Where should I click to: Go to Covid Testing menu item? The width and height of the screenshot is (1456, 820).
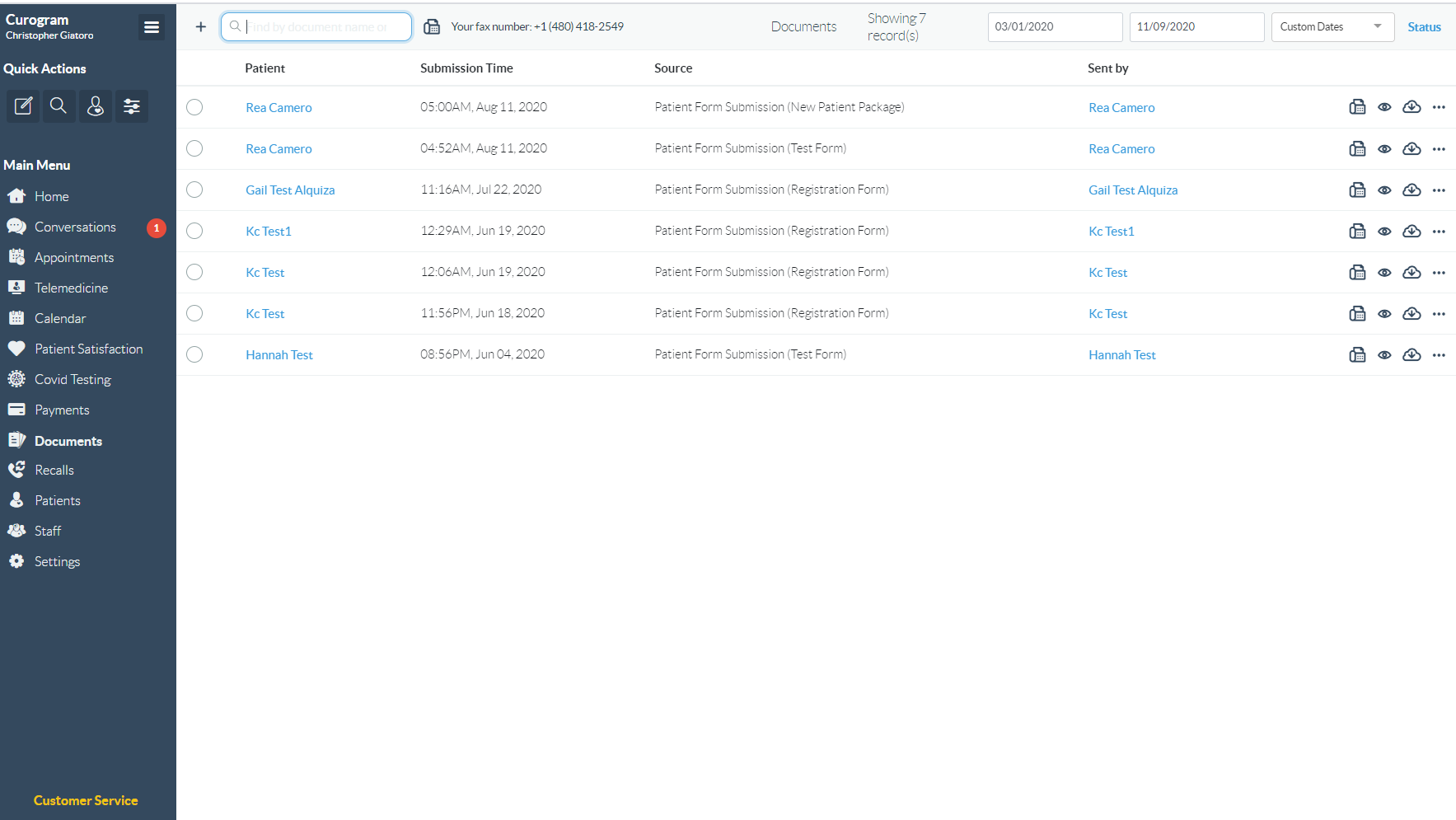[x=73, y=379]
